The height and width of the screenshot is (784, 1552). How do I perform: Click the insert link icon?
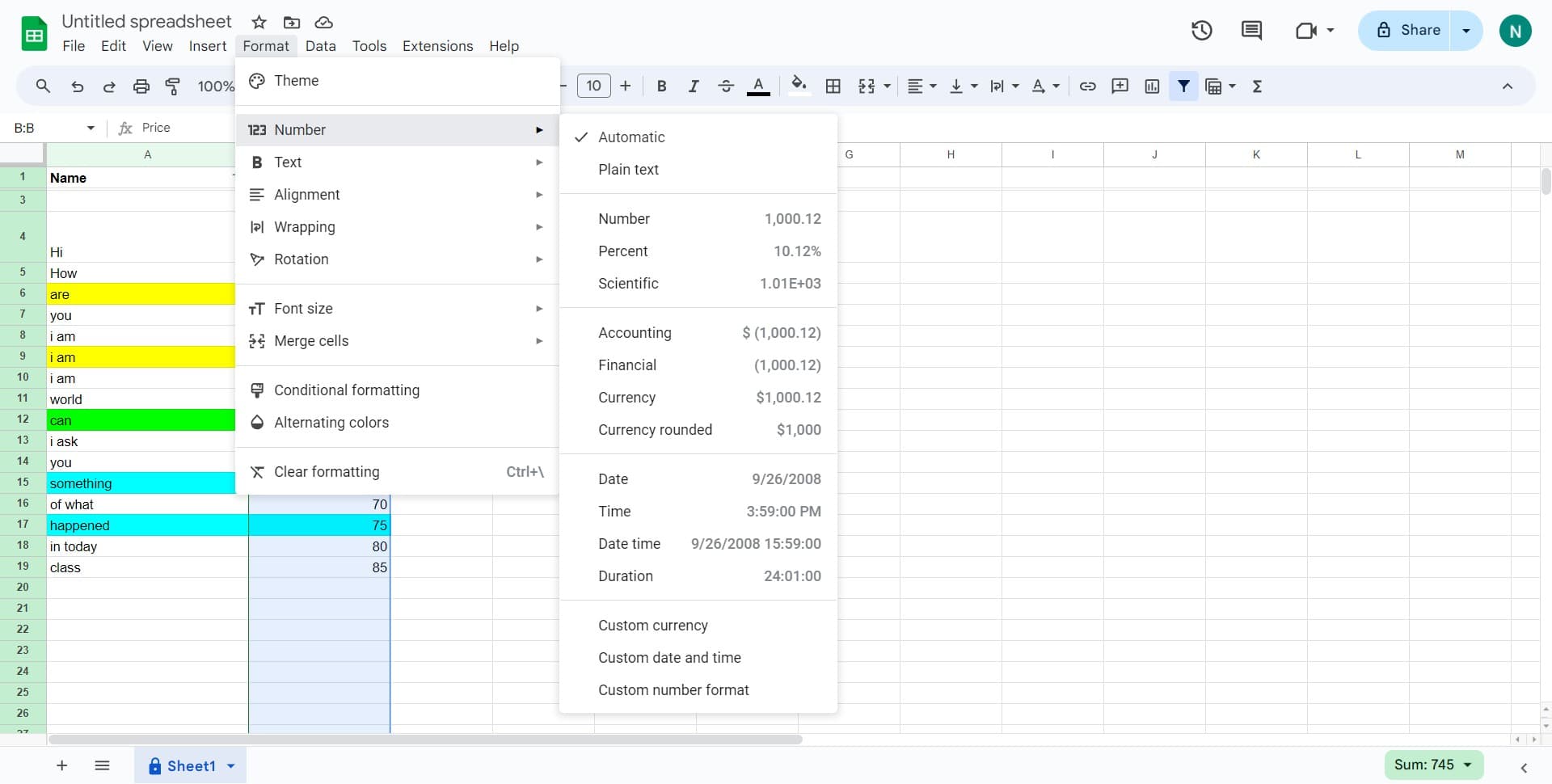pos(1087,86)
